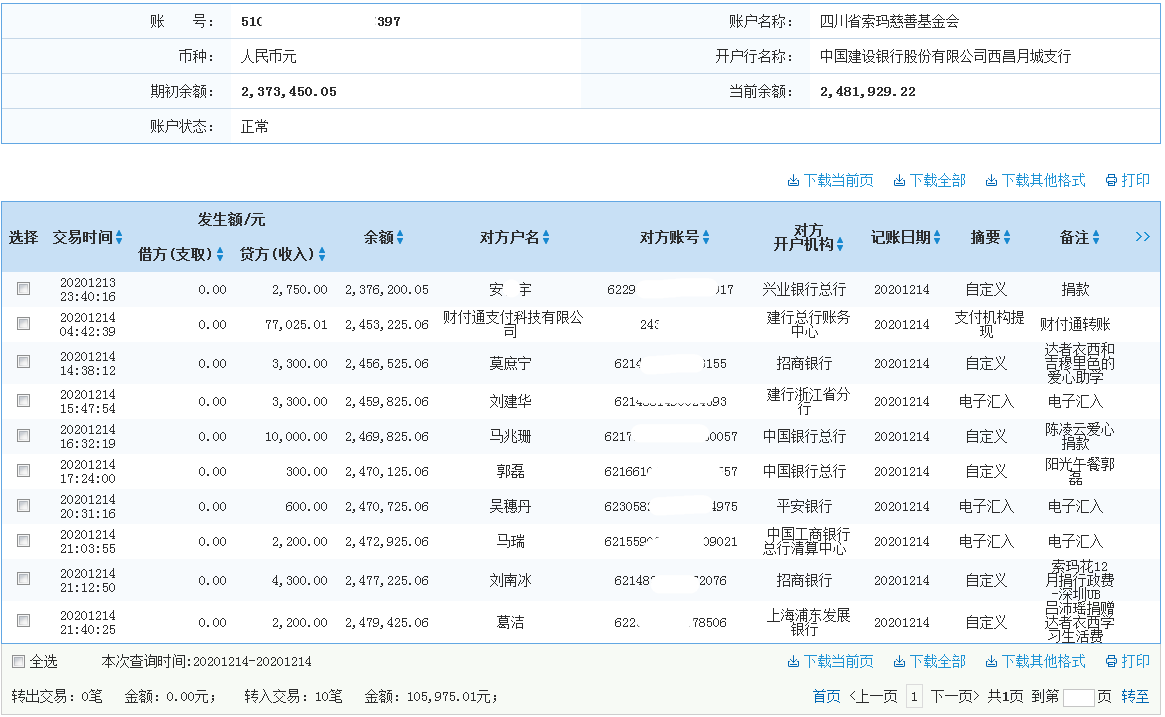This screenshot has height=717, width=1165.
Task: Click 转至 to jump to page
Action: click(x=1135, y=696)
